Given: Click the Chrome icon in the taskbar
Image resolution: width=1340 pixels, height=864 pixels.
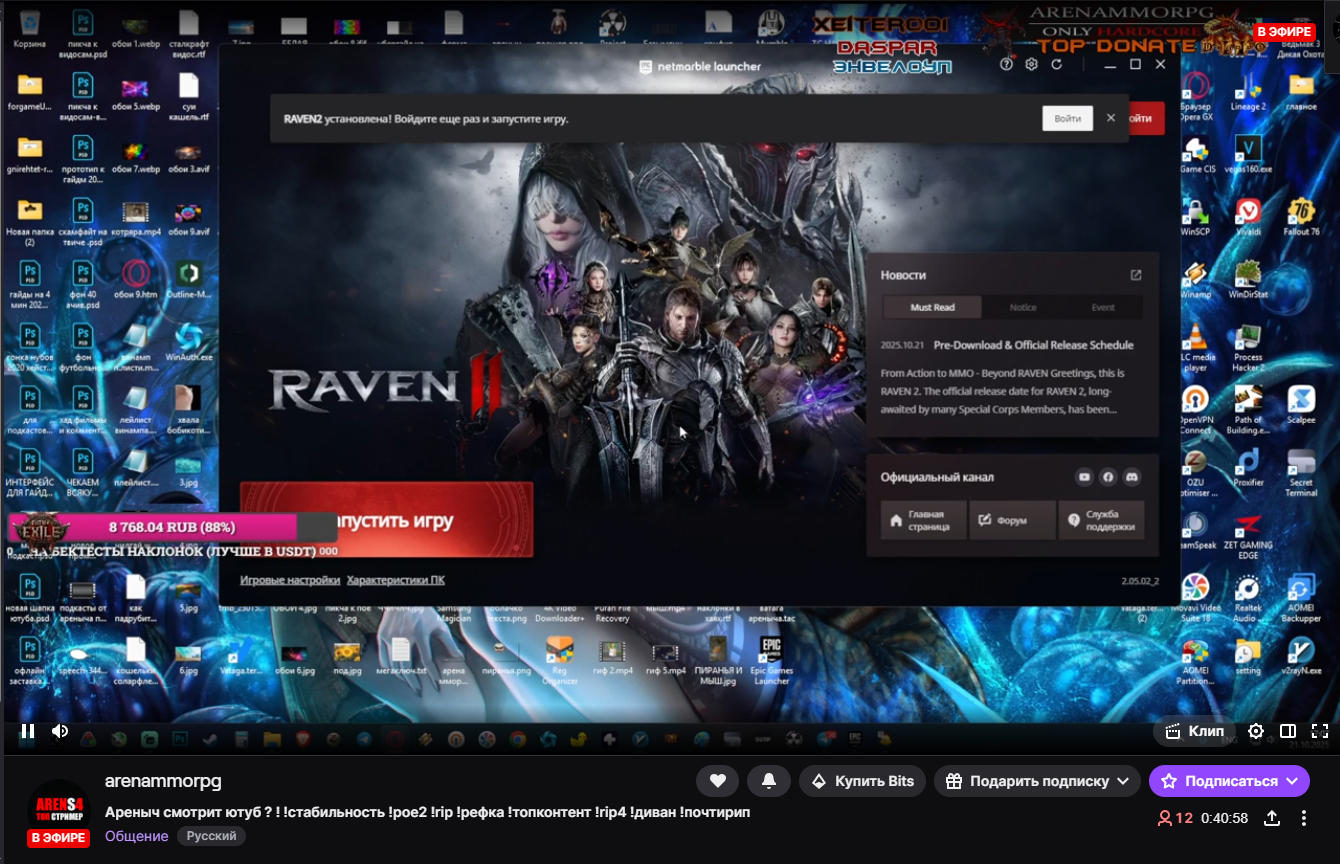Looking at the screenshot, I should (x=518, y=739).
